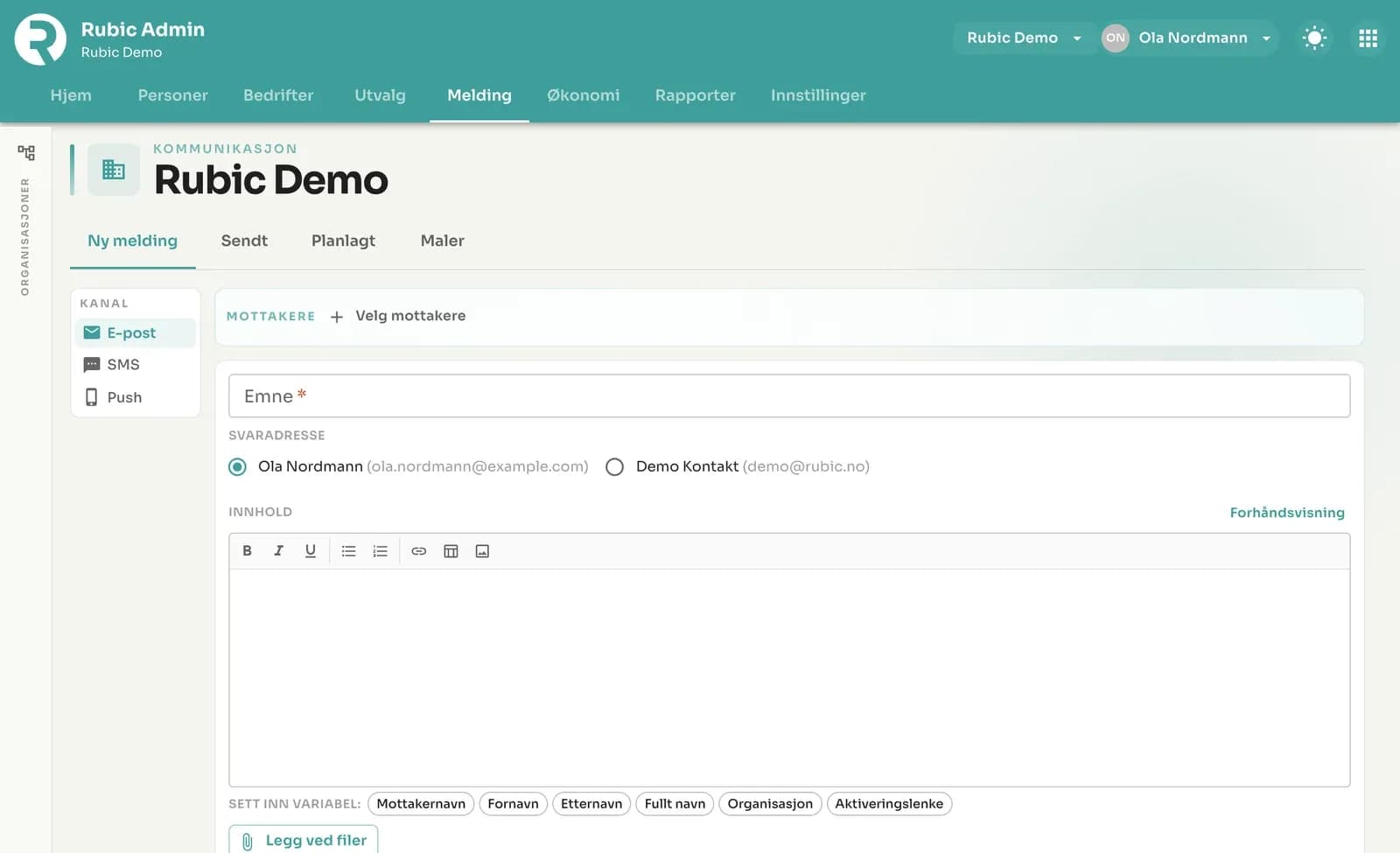
Task: Click the building icon beside Rubic Demo
Action: 114,170
